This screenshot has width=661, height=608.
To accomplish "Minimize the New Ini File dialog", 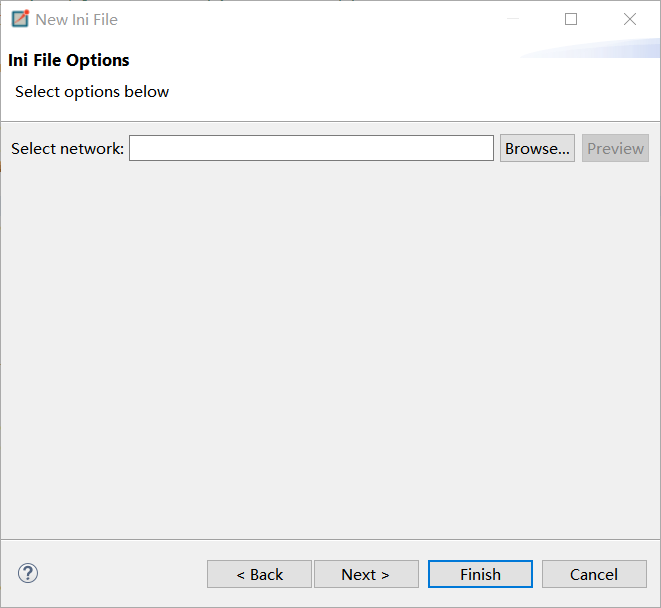I will pos(513,19).
